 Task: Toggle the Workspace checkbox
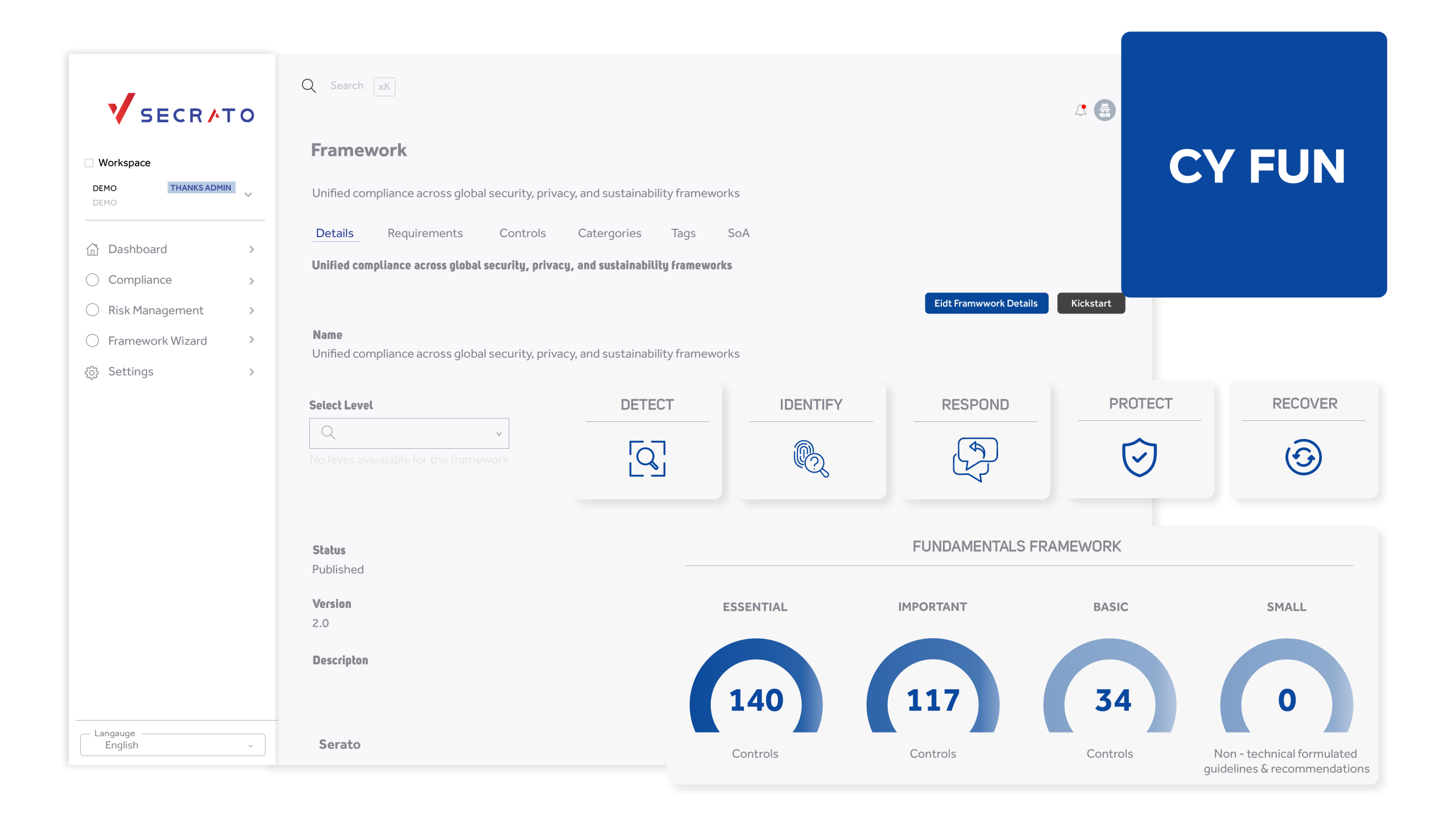(x=89, y=163)
